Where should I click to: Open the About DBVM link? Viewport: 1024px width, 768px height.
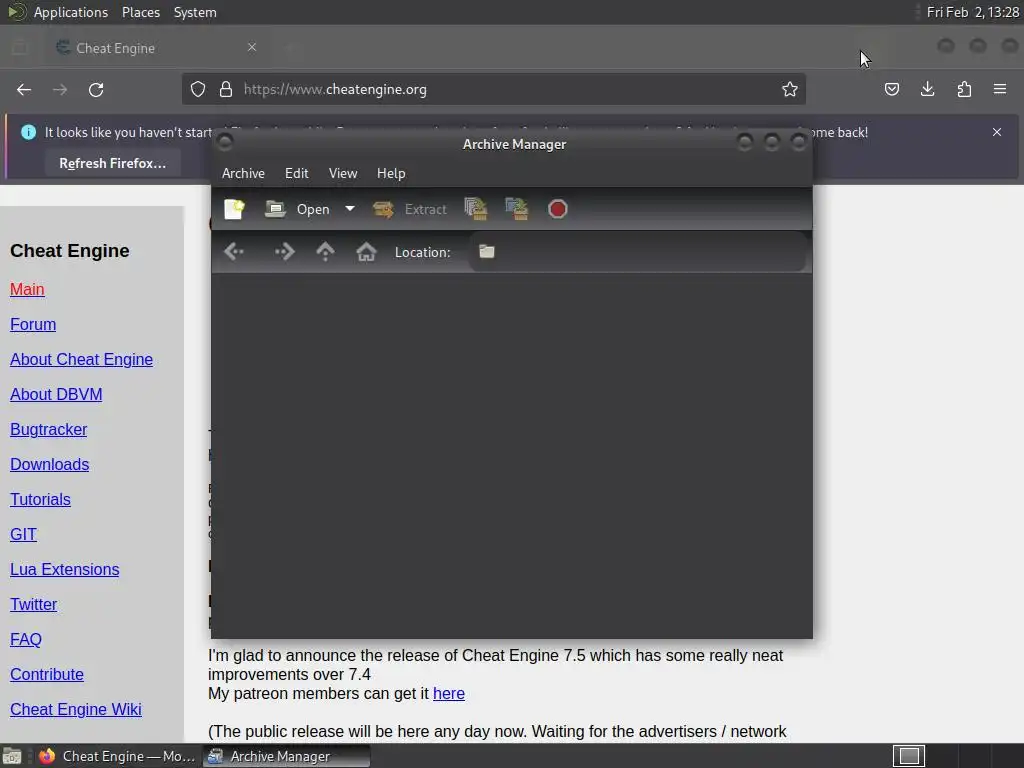click(56, 394)
